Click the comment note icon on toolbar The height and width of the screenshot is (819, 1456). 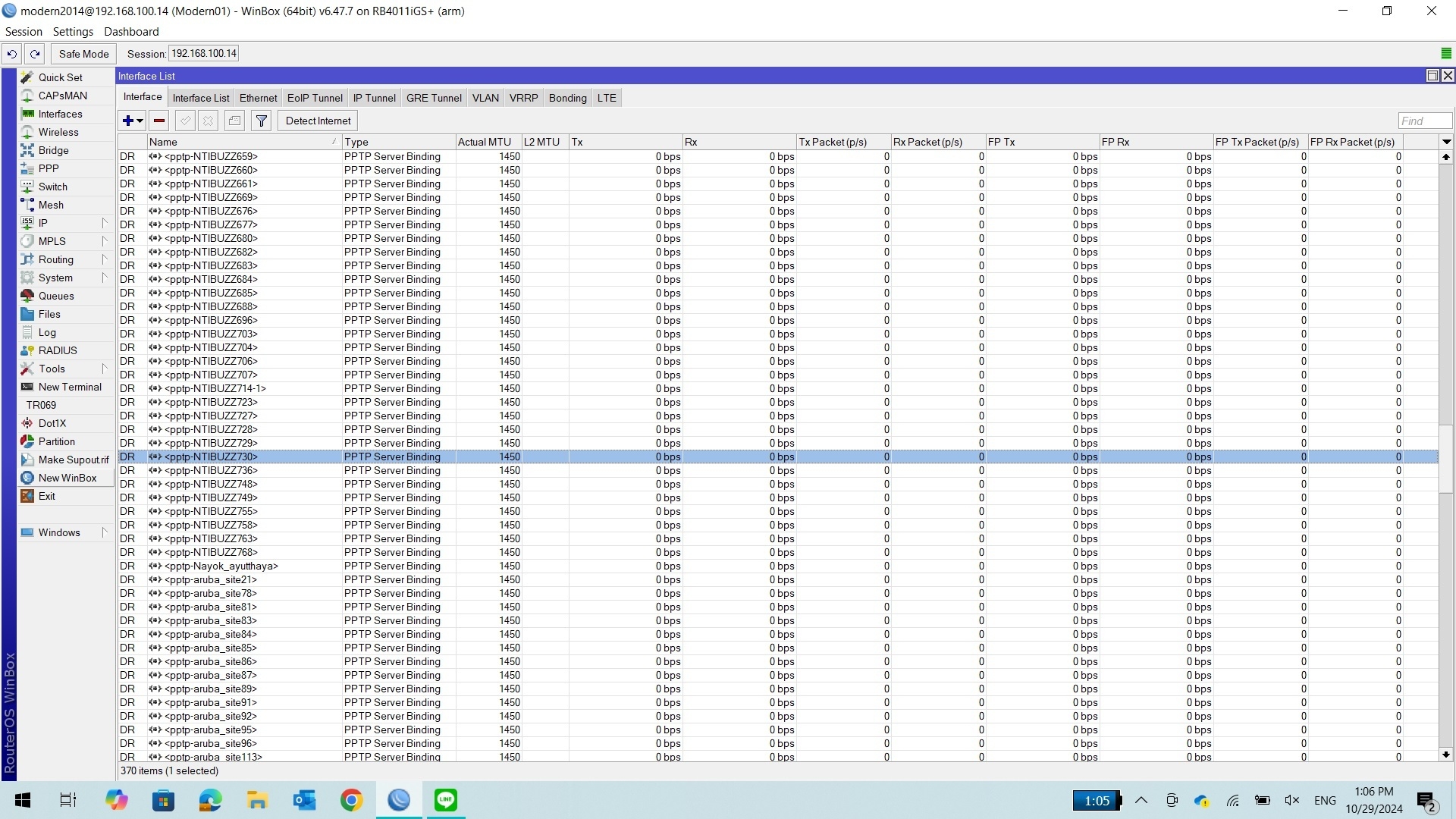[234, 120]
